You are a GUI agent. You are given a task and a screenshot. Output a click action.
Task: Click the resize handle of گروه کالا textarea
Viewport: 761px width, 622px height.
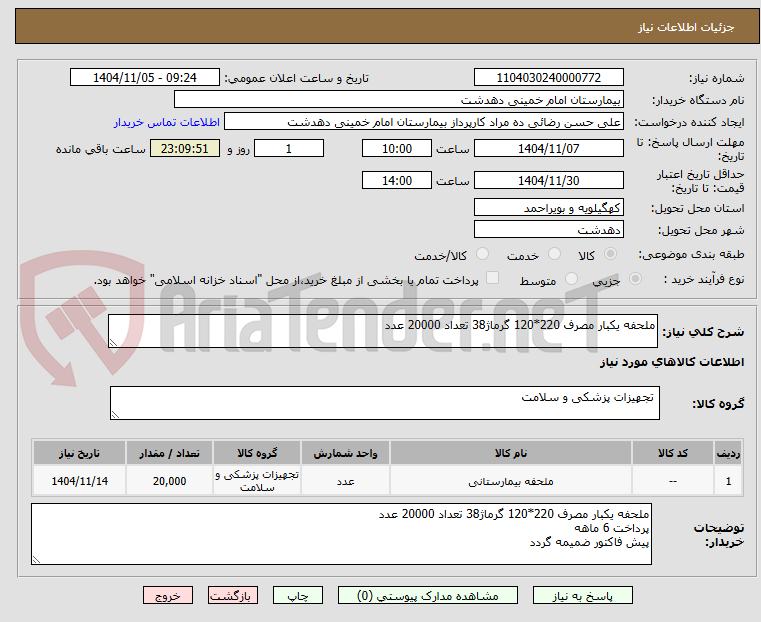tap(115, 414)
